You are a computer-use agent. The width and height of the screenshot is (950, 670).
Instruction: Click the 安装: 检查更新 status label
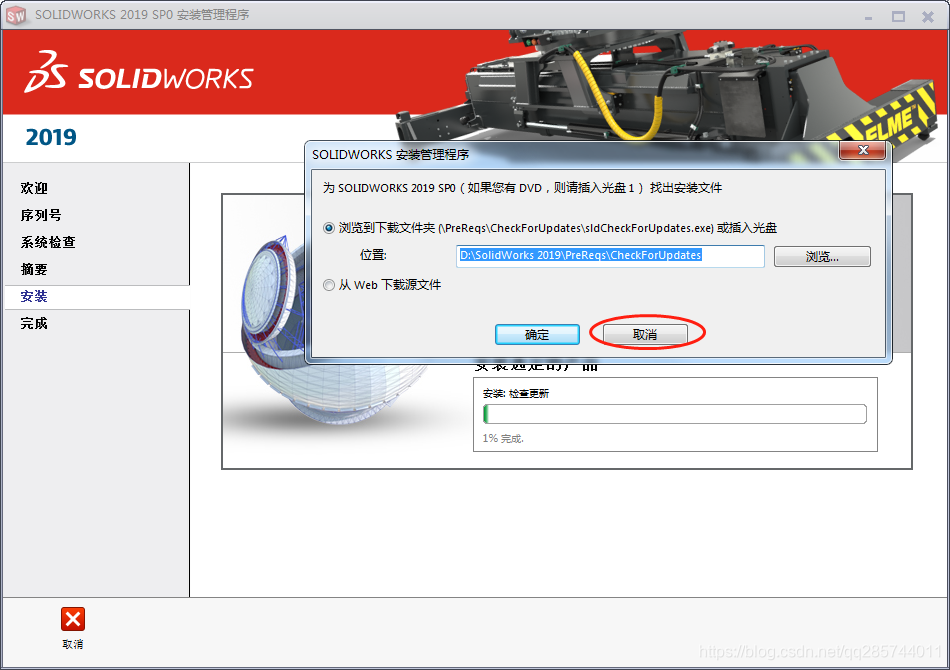coord(516,394)
